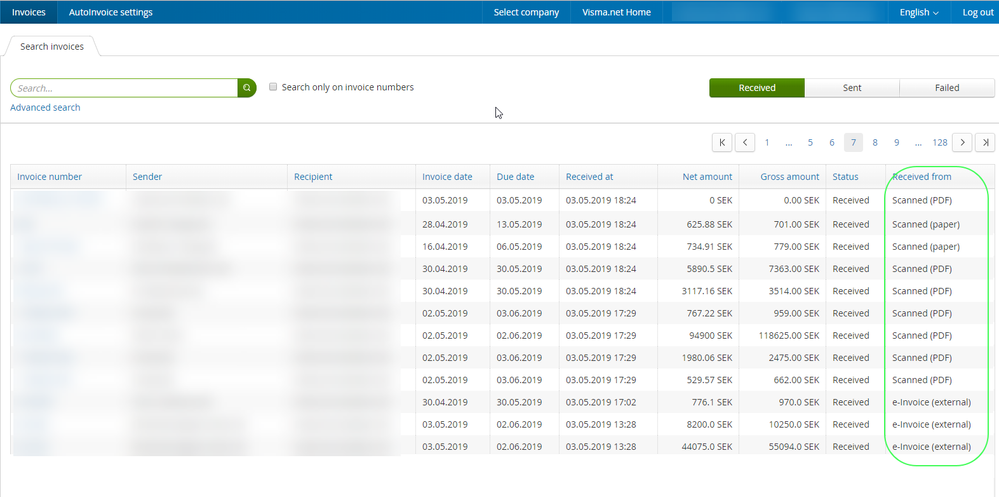This screenshot has width=999, height=497.
Task: Sort by Received at column
Action: tap(589, 177)
